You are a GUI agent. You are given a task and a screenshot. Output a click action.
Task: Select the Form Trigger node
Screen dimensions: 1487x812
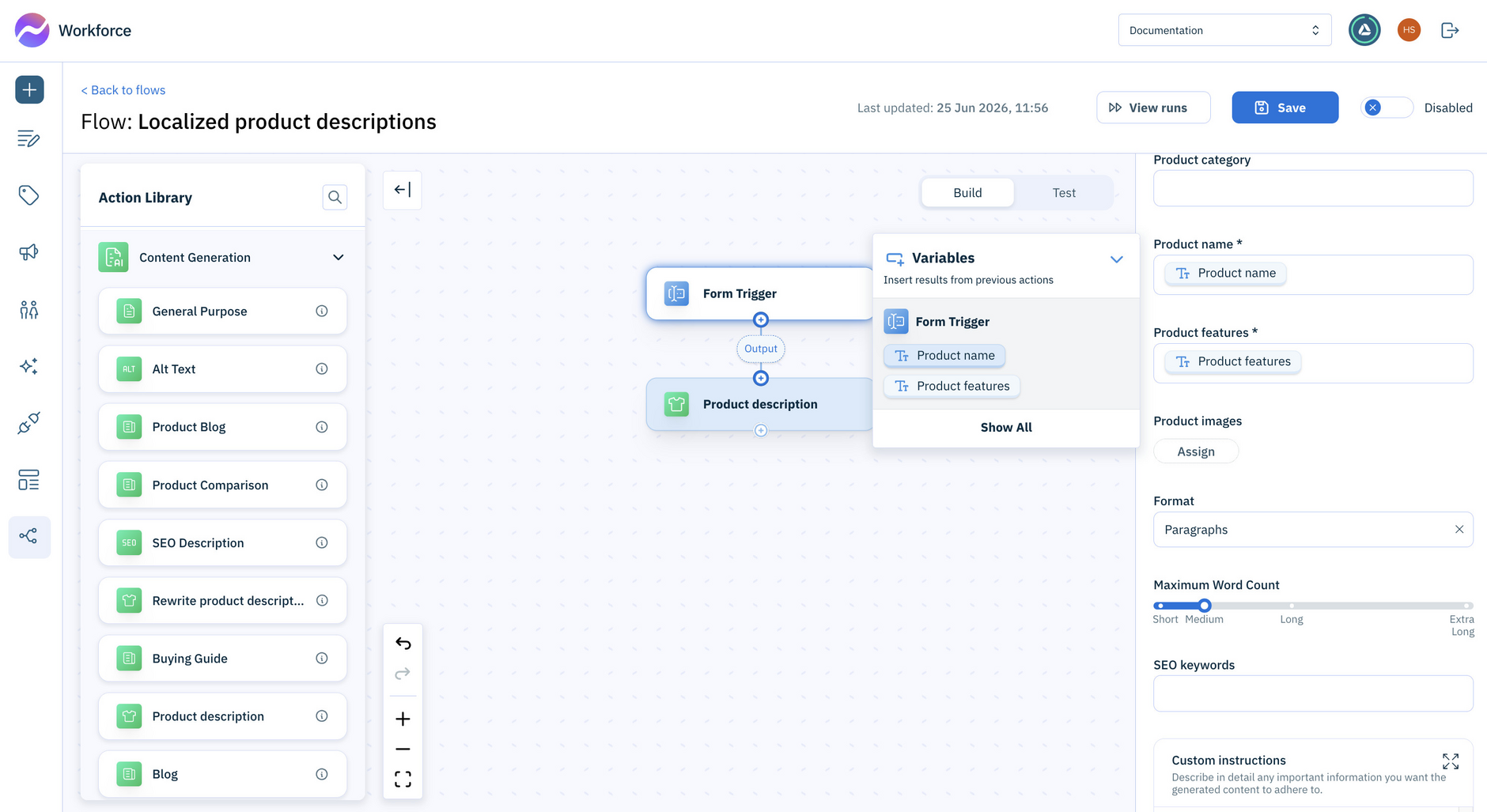point(760,293)
